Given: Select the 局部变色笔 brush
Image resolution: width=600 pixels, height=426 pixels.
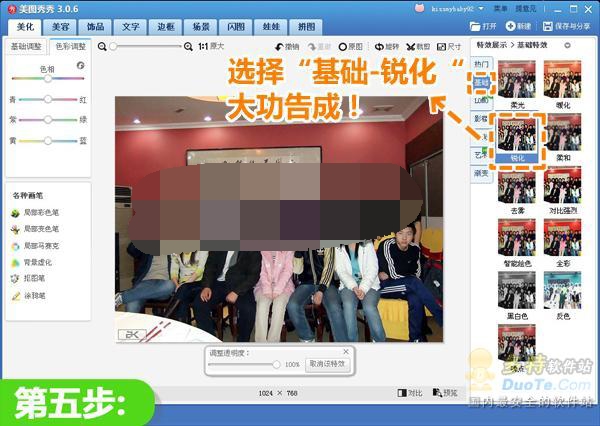Looking at the screenshot, I should (35, 229).
